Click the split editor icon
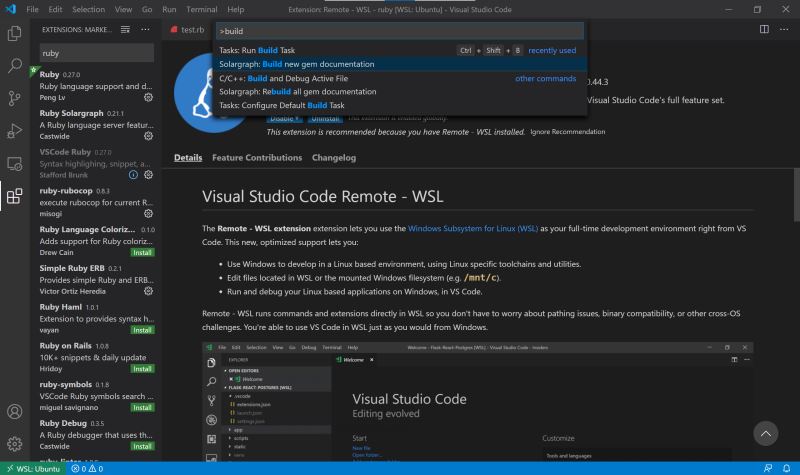Viewport: 800px width, 475px height. tap(765, 30)
